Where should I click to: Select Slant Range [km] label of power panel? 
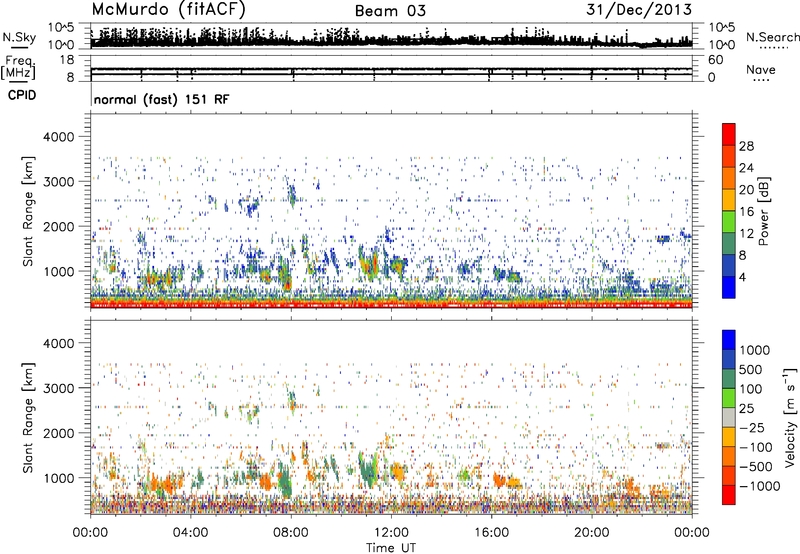pyautogui.click(x=28, y=211)
